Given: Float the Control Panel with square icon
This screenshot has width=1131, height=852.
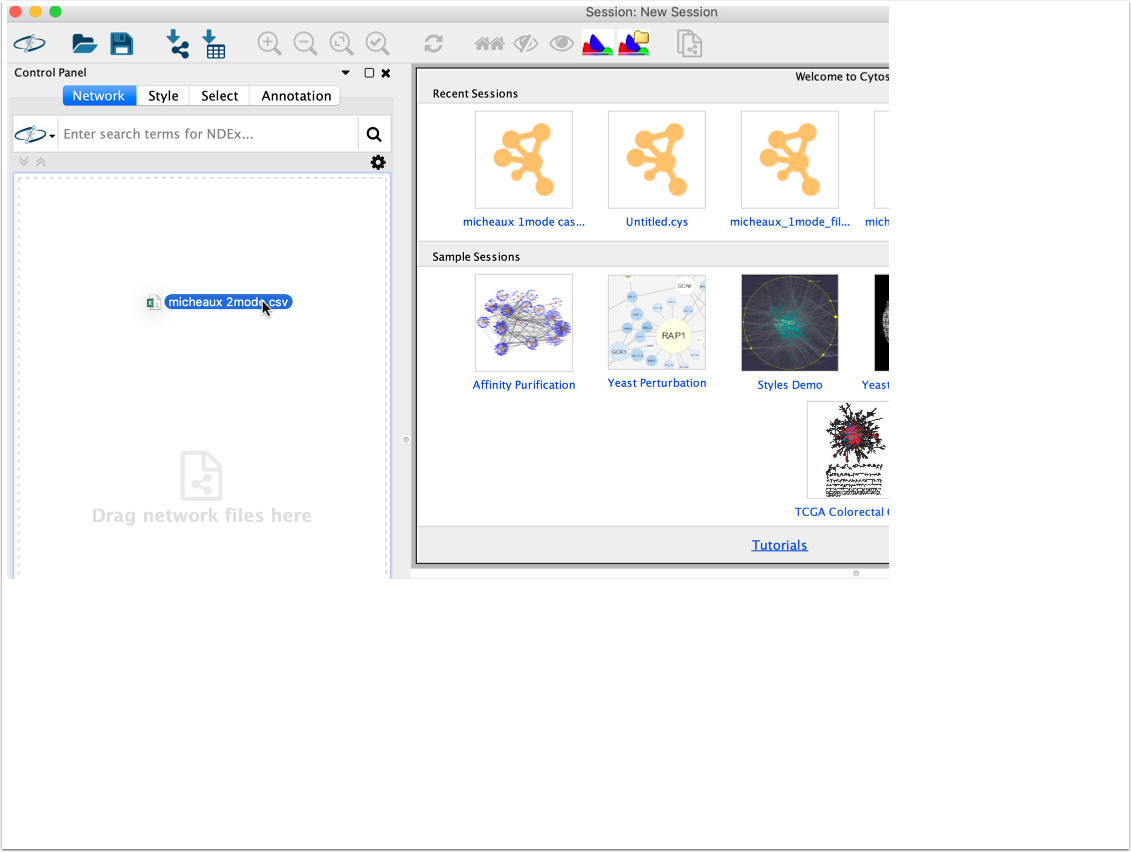Looking at the screenshot, I should pos(369,73).
